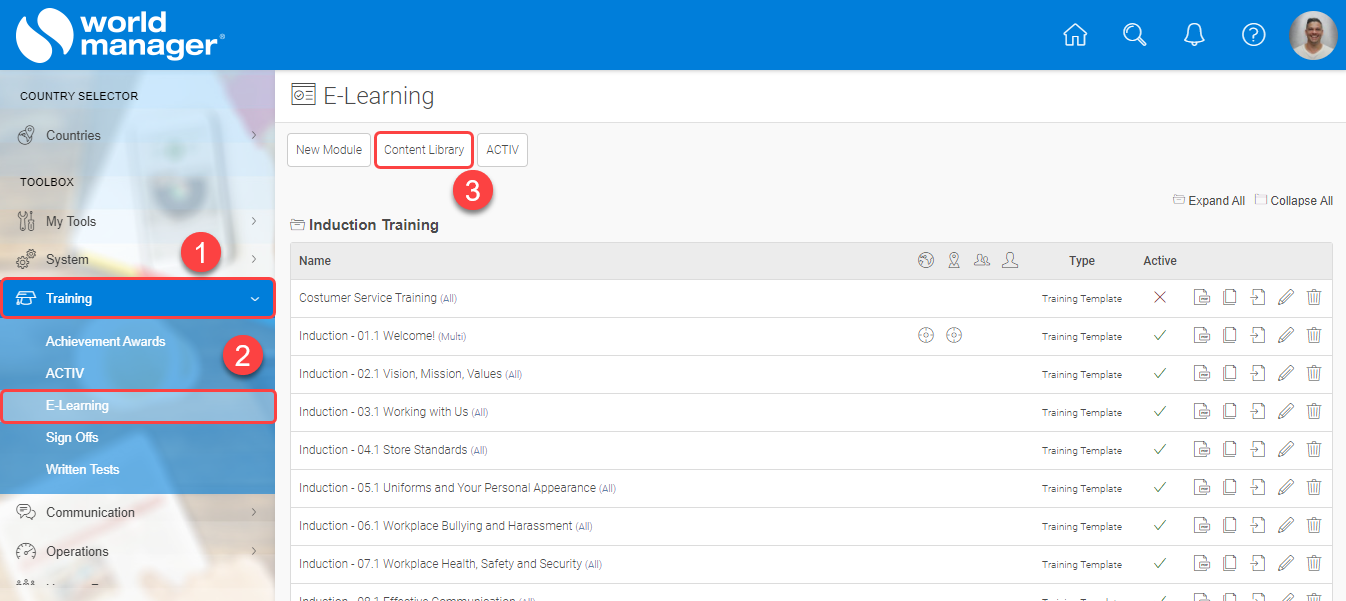Open the search magnifier in header
The image size is (1346, 601).
tap(1134, 35)
